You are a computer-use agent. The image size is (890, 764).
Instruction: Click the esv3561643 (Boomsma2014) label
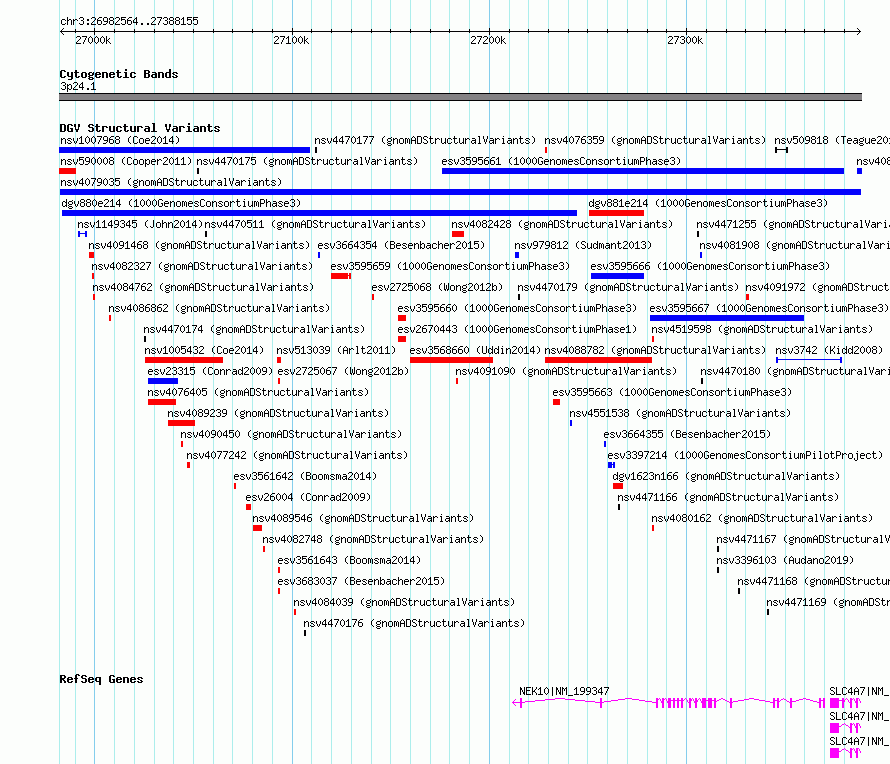[349, 560]
